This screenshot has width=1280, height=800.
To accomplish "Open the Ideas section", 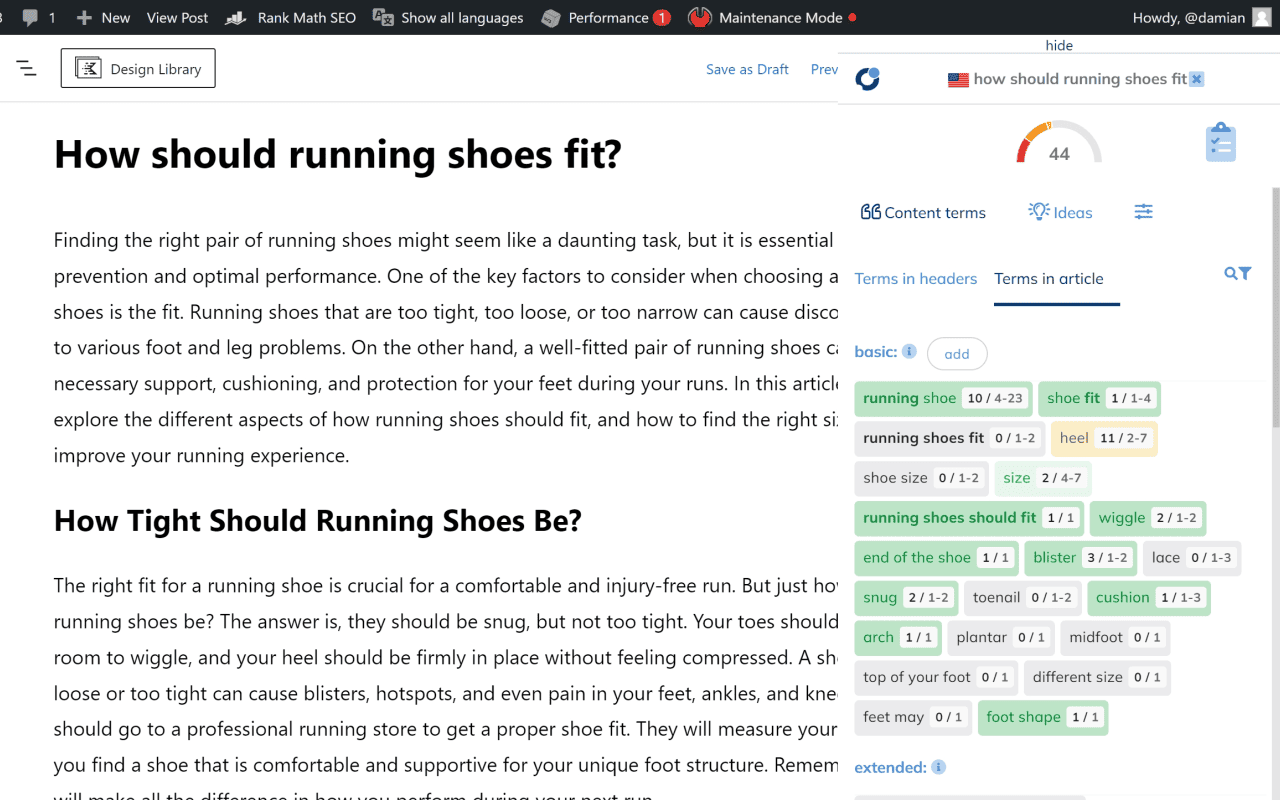I will tap(1060, 212).
